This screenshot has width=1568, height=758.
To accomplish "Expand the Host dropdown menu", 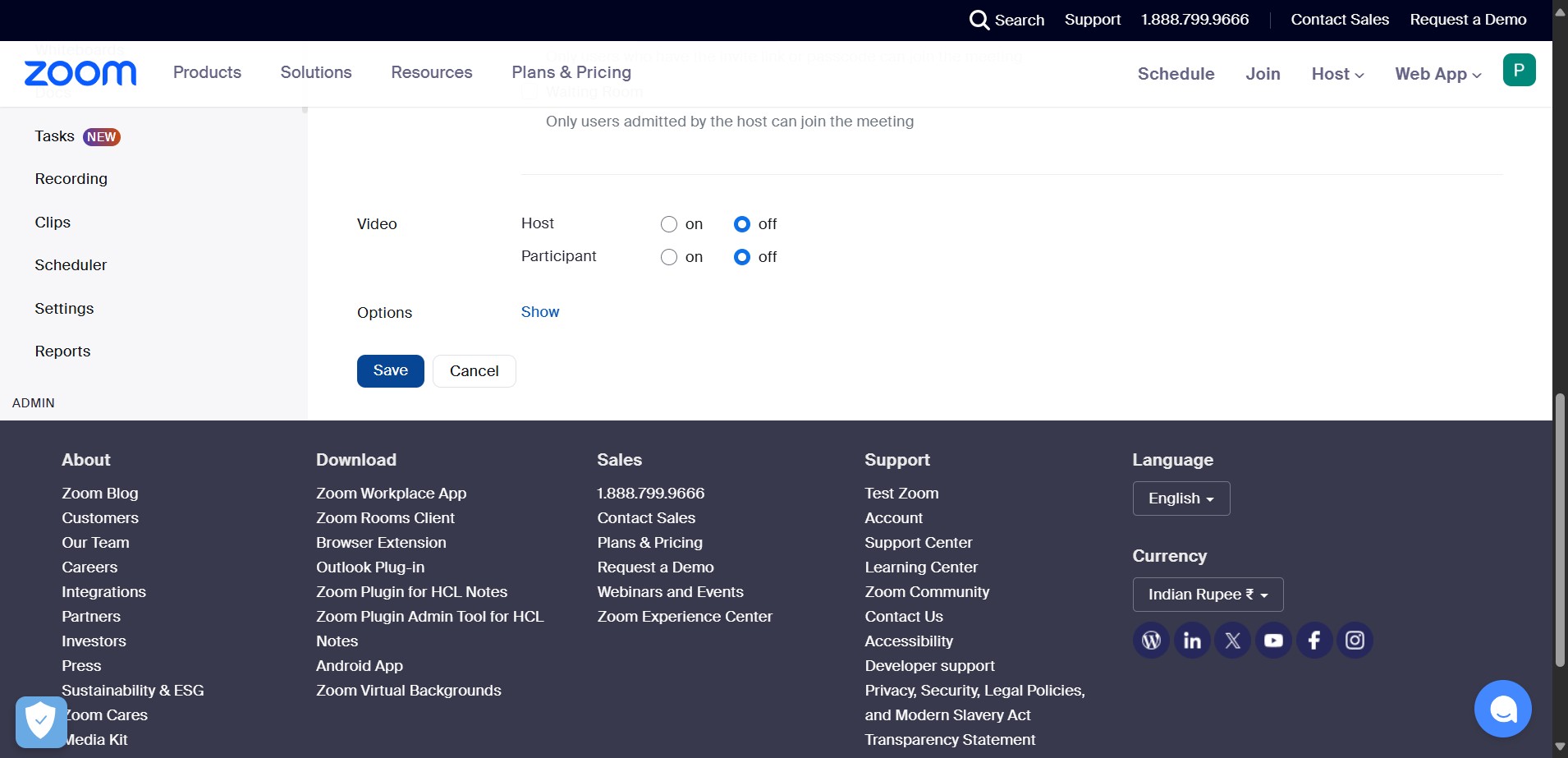I will pos(1337,74).
